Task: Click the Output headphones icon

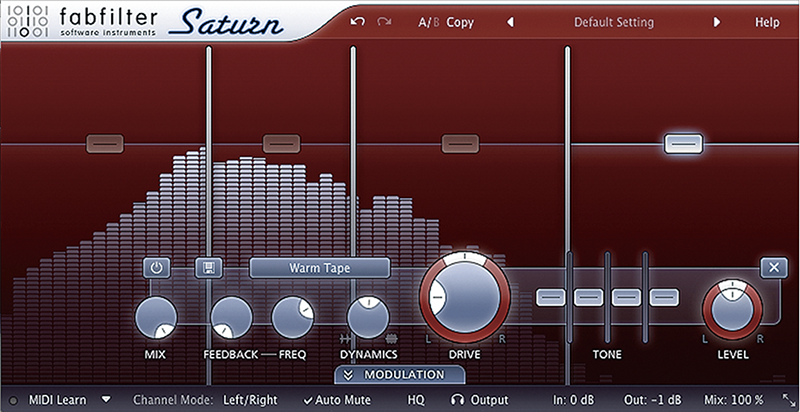Action: tap(458, 400)
